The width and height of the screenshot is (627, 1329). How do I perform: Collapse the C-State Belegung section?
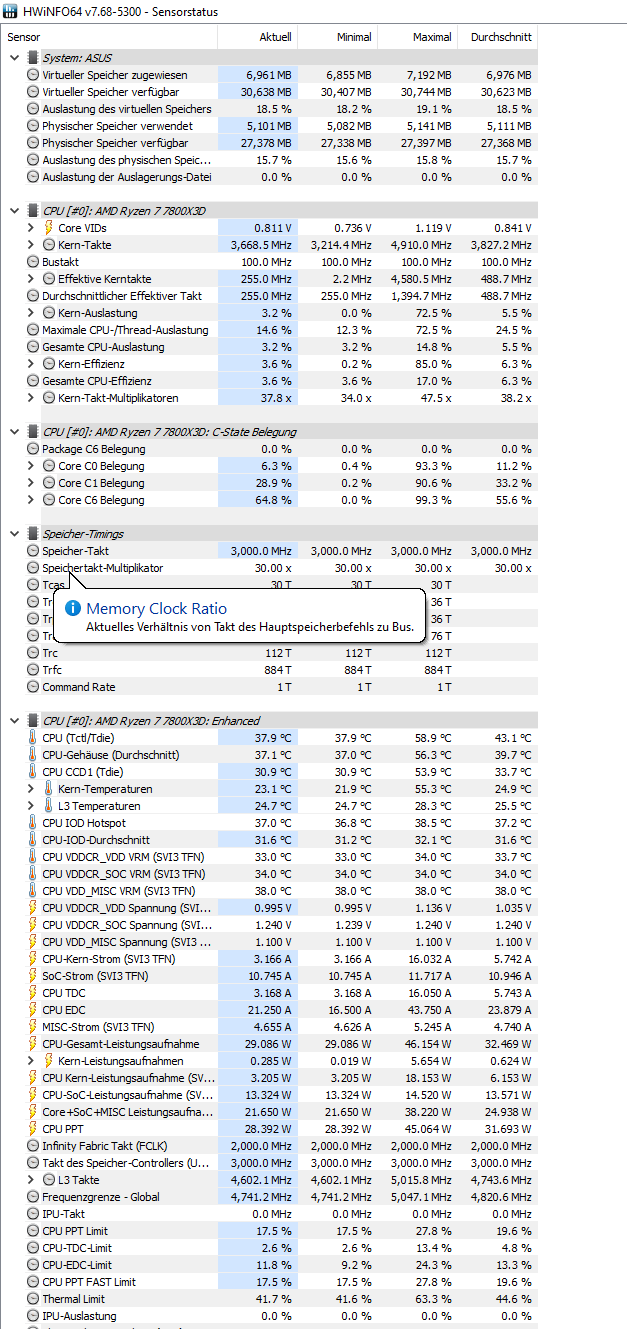point(14,432)
